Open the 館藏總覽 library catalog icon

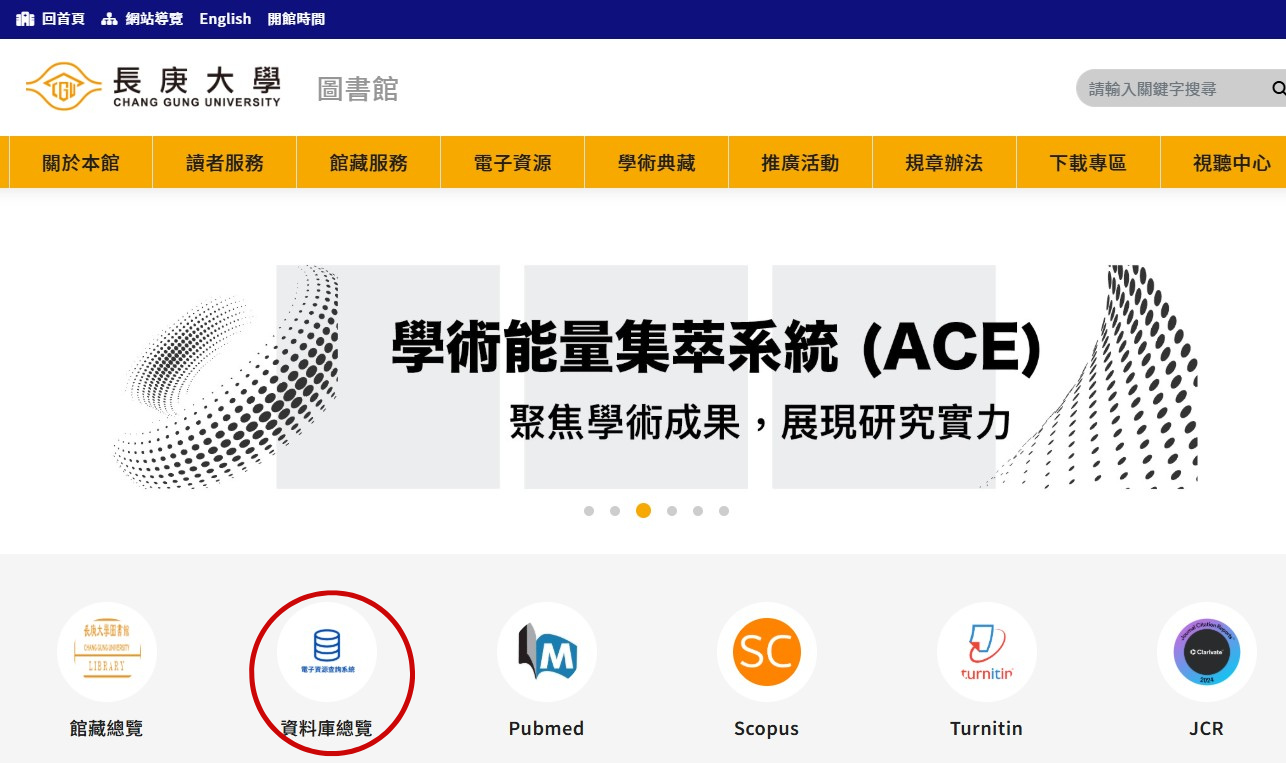click(x=107, y=652)
